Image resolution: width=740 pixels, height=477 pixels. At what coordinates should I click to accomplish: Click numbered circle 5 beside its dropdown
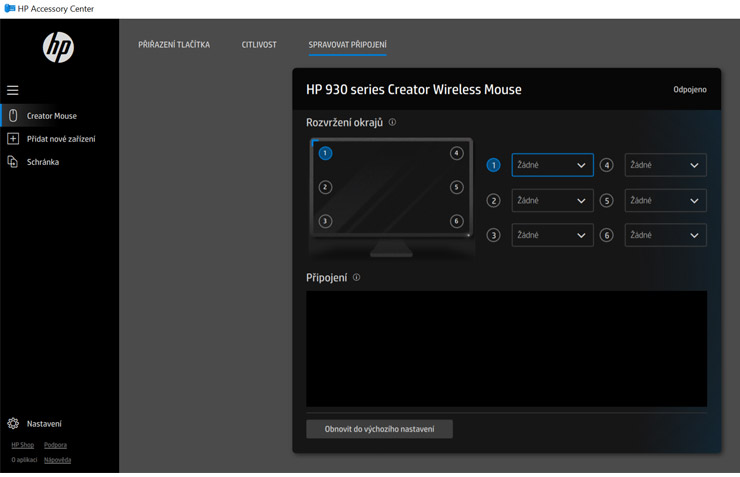[607, 201]
